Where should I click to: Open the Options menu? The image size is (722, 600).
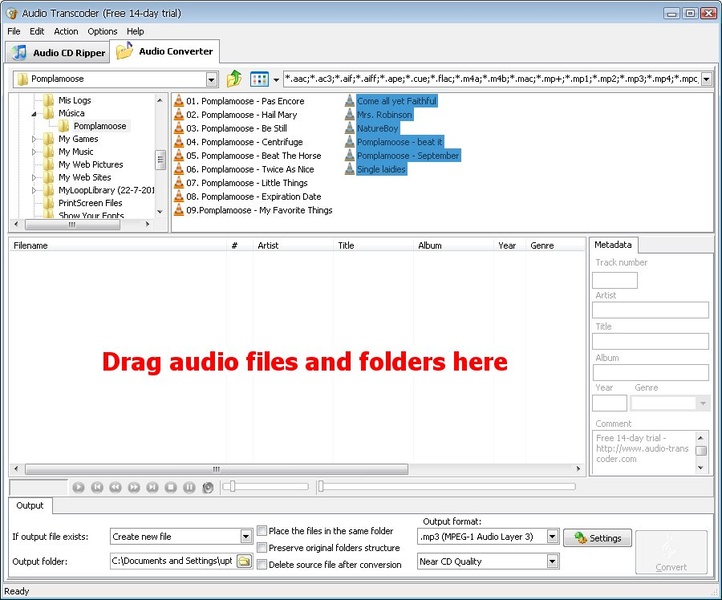coord(102,31)
